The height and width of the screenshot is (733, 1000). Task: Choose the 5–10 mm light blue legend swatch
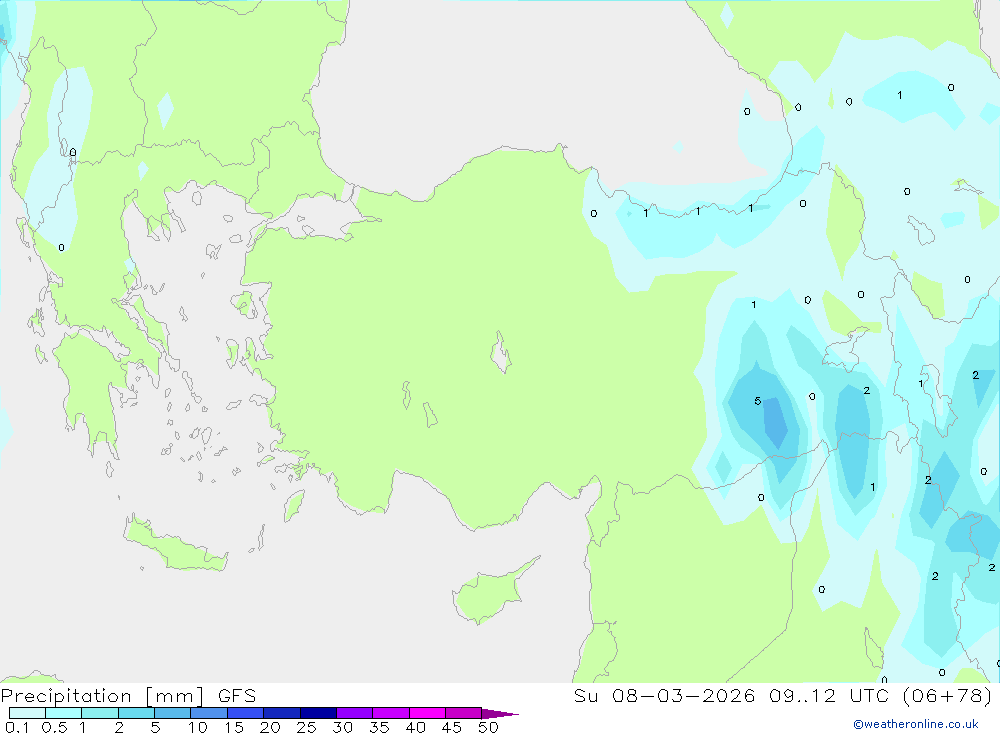[x=173, y=713]
